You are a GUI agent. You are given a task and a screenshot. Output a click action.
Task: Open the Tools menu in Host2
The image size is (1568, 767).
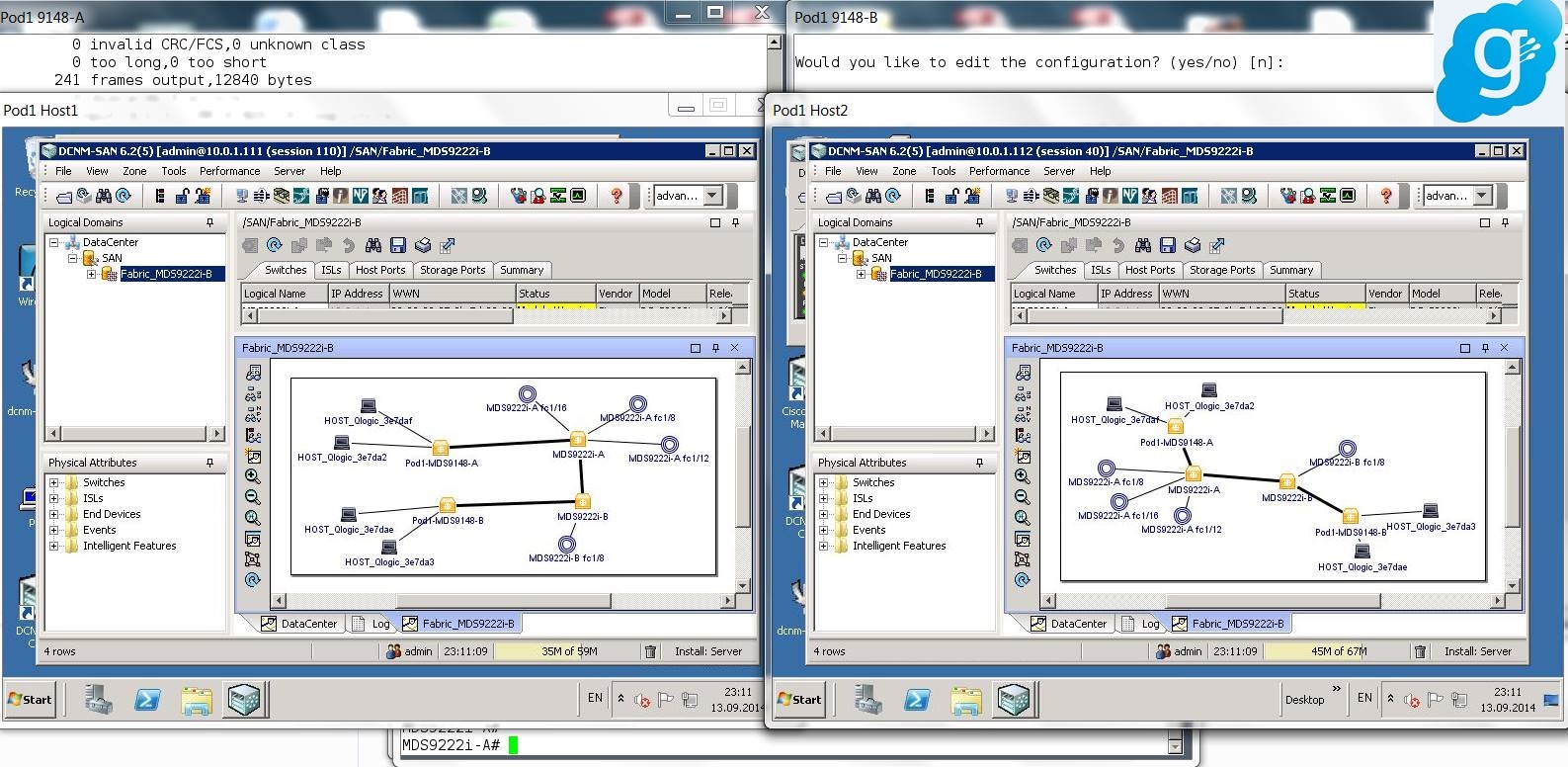944,171
